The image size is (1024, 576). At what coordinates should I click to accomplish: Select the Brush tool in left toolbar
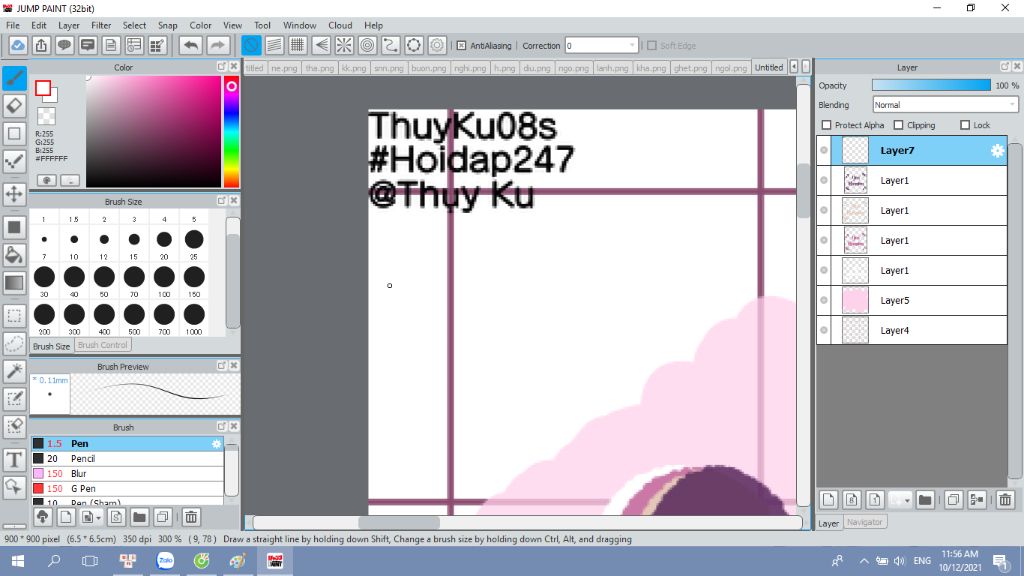(x=14, y=78)
